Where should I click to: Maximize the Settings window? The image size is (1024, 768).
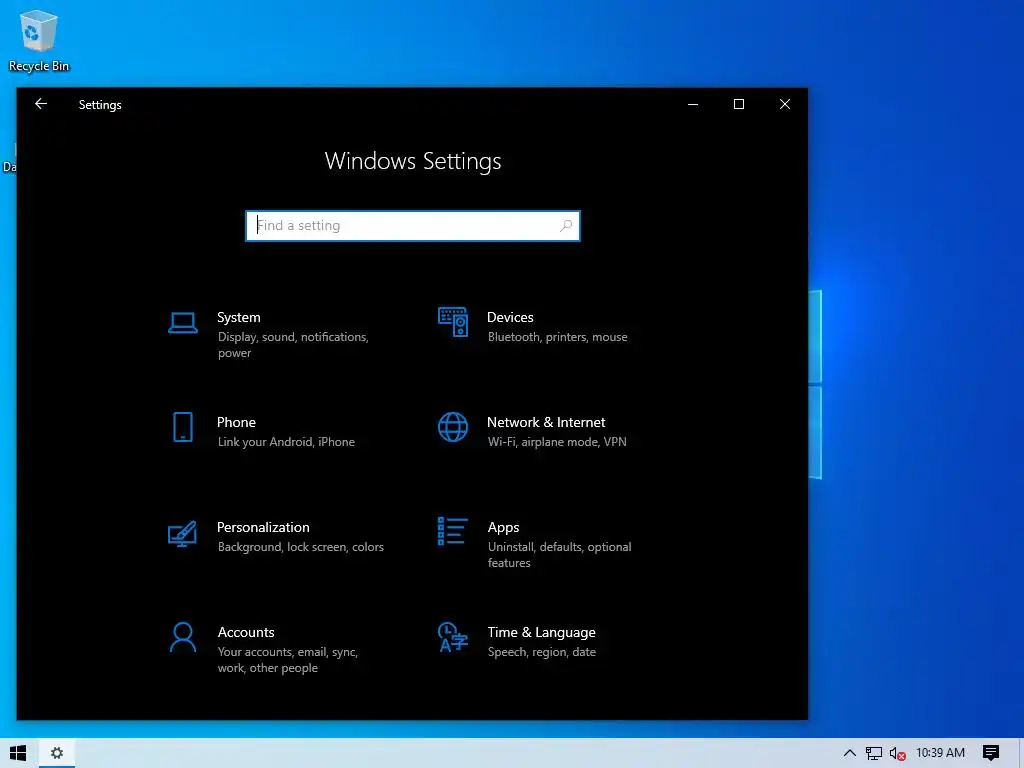739,104
